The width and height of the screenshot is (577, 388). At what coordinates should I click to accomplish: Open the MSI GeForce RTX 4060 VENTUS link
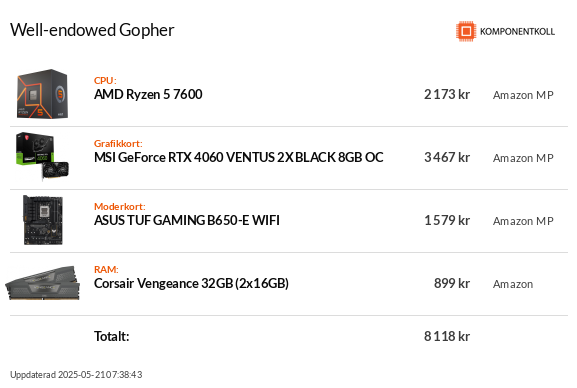pyautogui.click(x=238, y=158)
